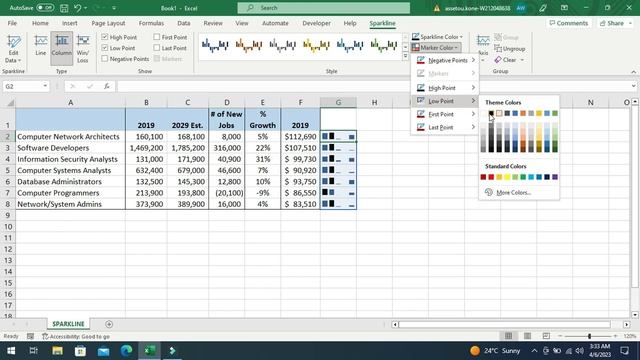Viewport: 640px width, 360px height.
Task: Enable the Negative Points checkbox
Action: click(105, 59)
